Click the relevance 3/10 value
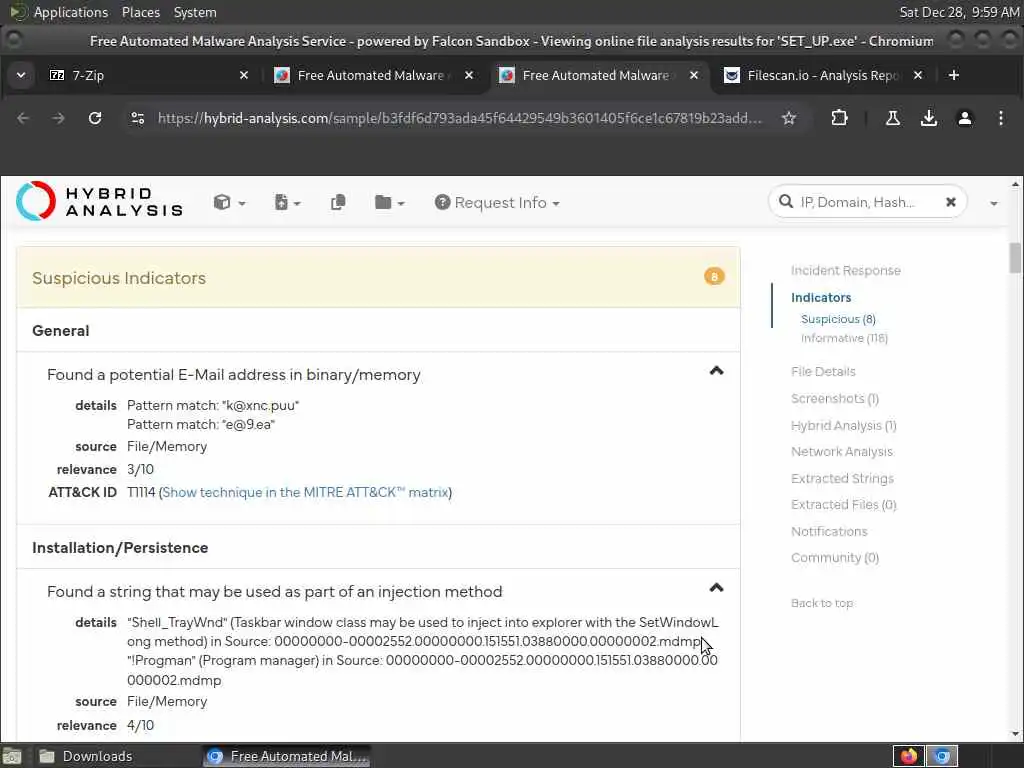This screenshot has height=768, width=1024. coord(140,470)
